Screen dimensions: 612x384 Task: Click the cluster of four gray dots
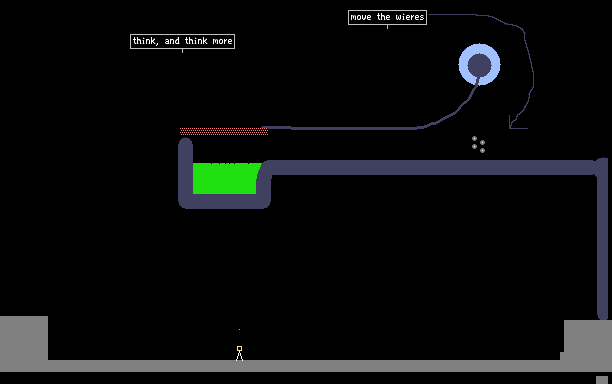(x=478, y=144)
